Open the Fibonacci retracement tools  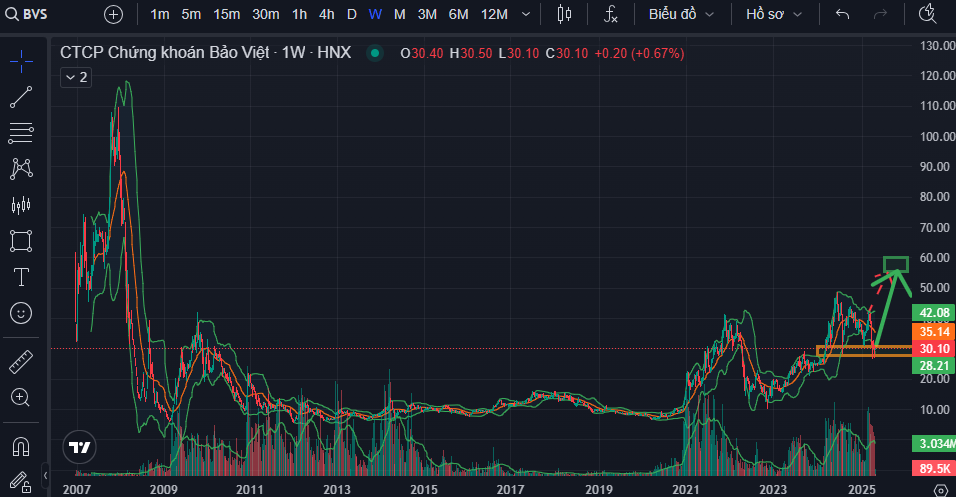(21, 133)
